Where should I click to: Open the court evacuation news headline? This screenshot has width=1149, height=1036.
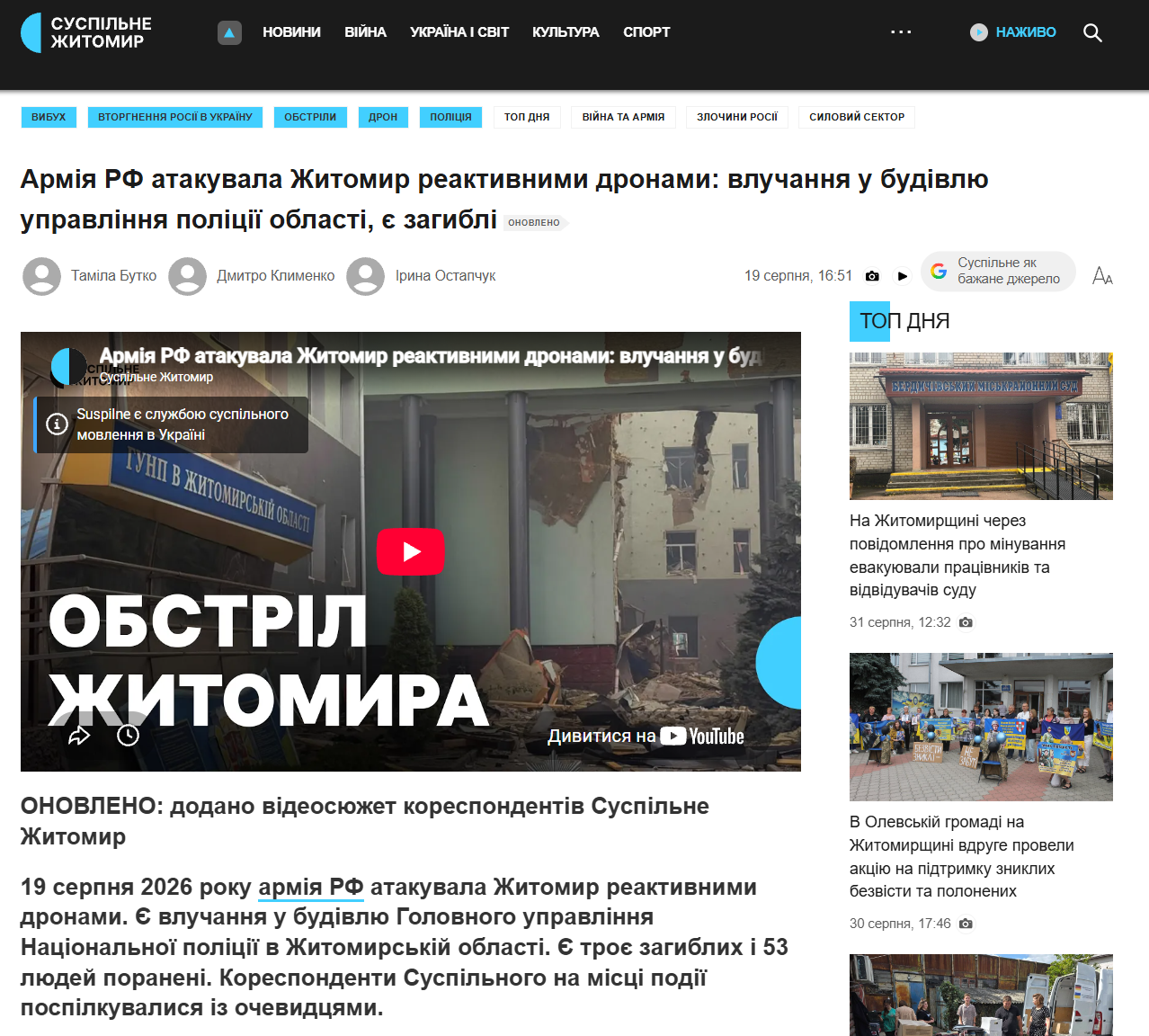tap(957, 556)
